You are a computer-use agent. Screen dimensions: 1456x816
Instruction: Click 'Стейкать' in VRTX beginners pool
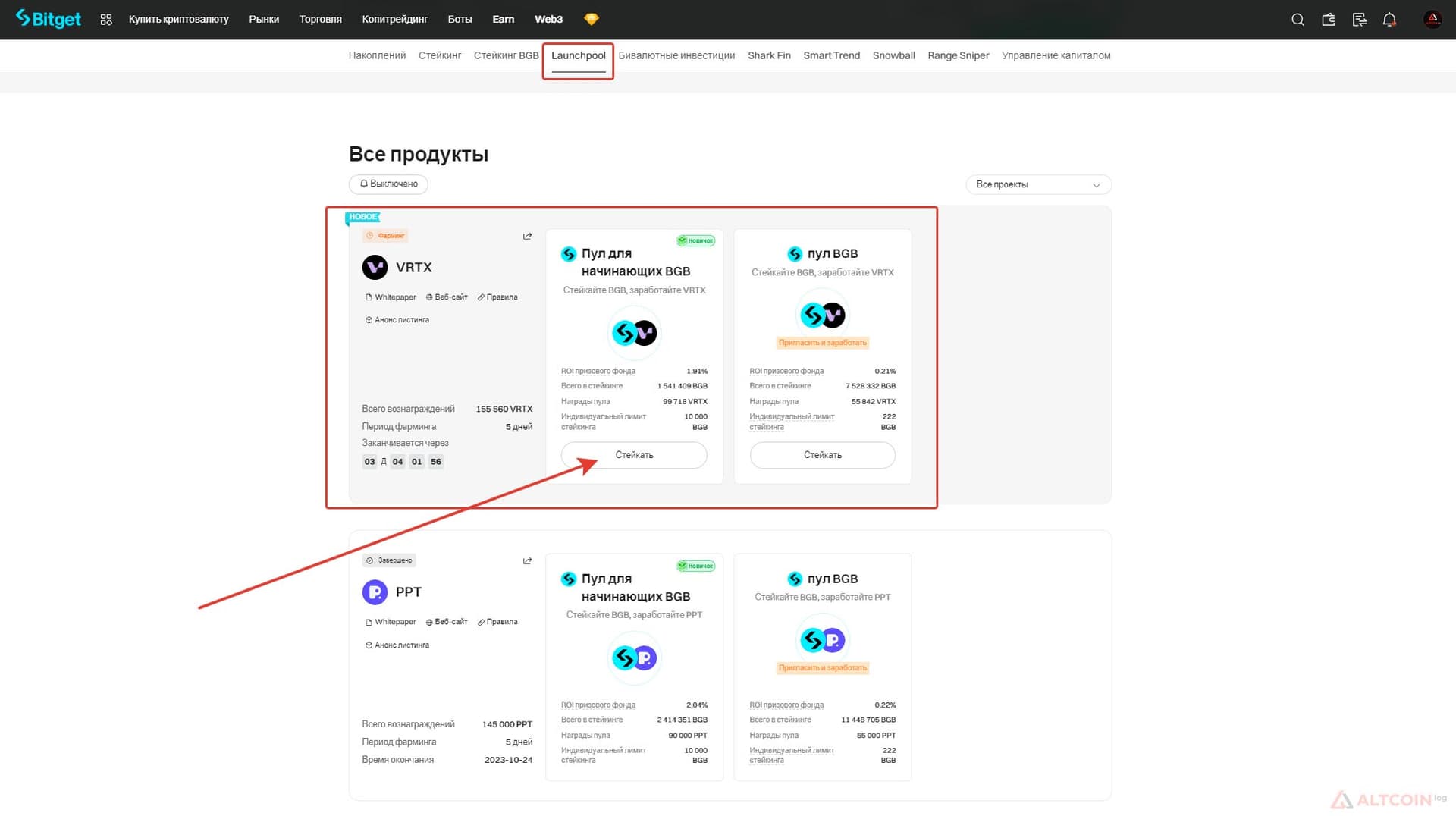(634, 455)
